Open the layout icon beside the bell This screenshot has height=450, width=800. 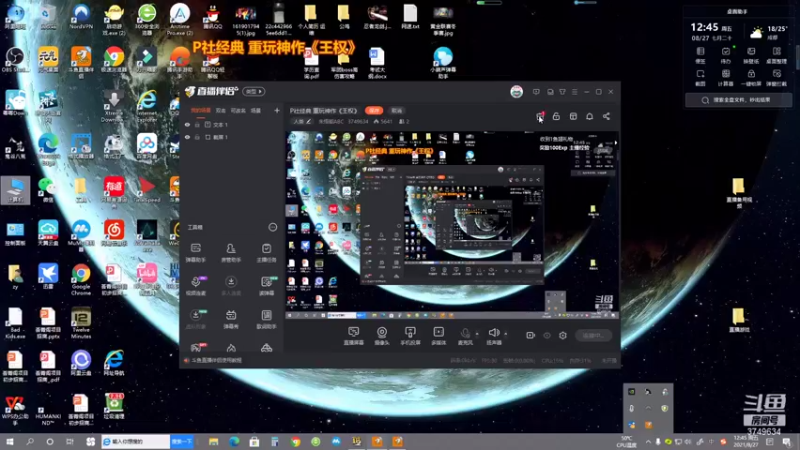coord(573,116)
